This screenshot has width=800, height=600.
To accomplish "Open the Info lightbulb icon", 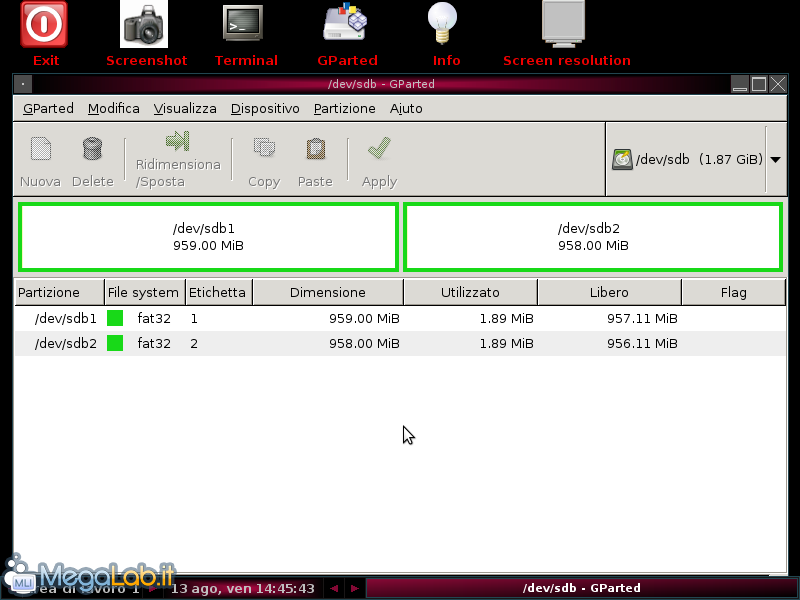I will pyautogui.click(x=442, y=23).
